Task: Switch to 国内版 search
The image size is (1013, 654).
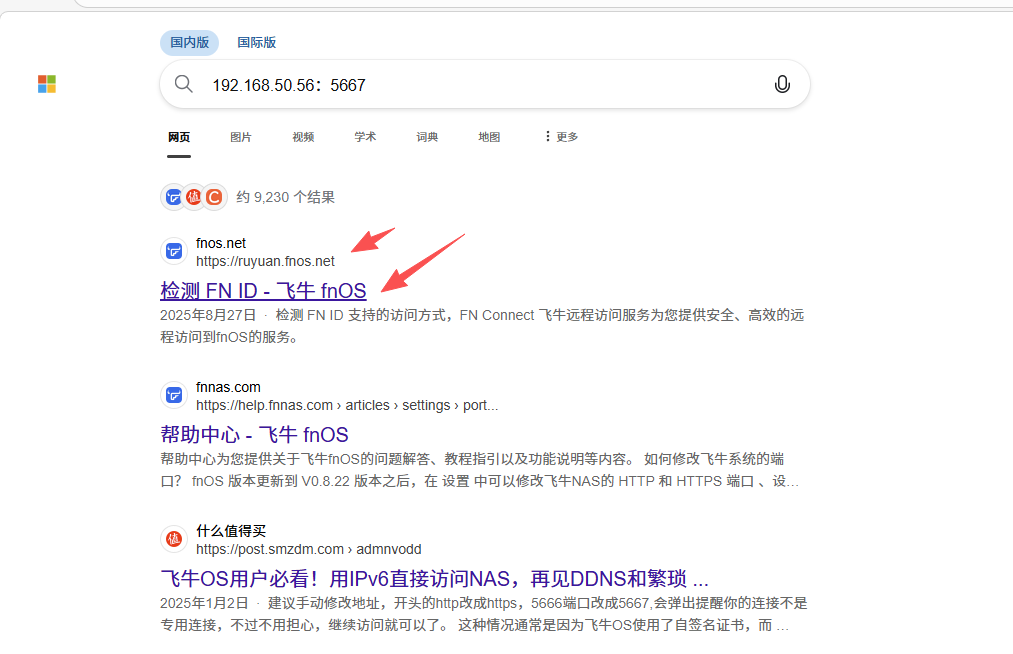Action: pos(189,43)
